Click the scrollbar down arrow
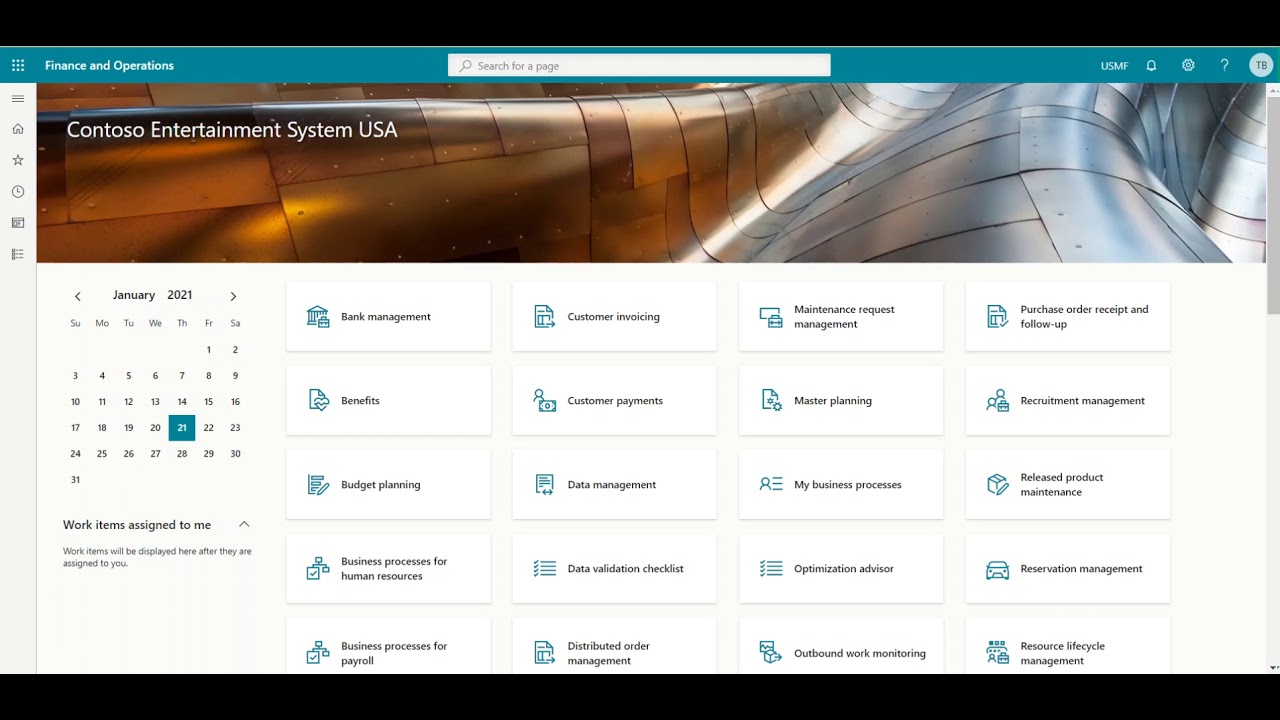 tap(1273, 667)
